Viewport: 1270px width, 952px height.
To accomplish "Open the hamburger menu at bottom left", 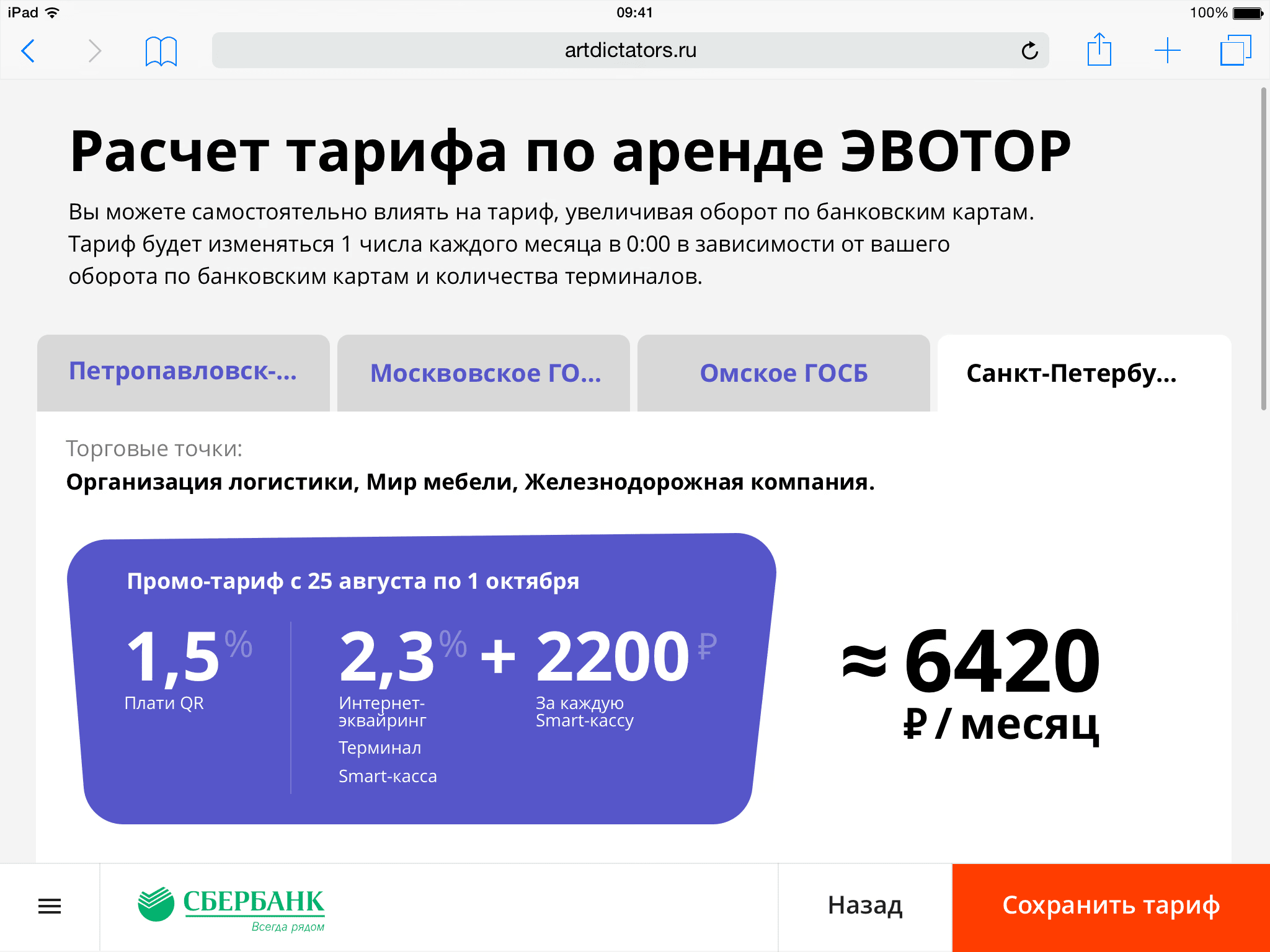I will tap(50, 906).
